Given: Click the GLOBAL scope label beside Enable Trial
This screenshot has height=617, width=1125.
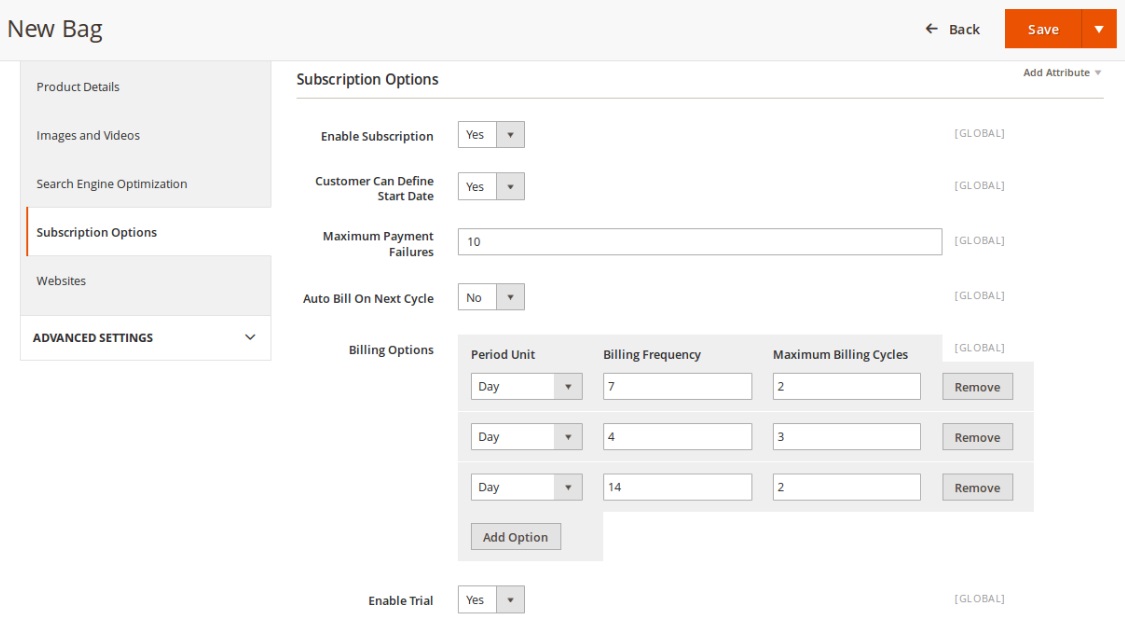Looking at the screenshot, I should tap(979, 598).
